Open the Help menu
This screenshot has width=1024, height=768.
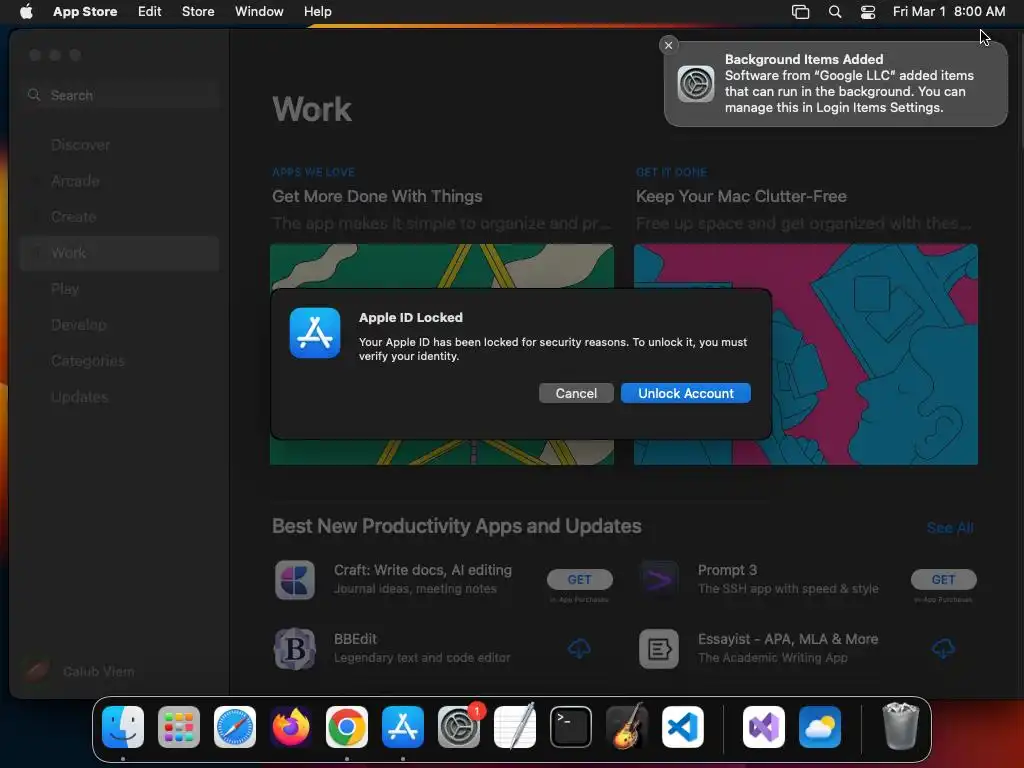[x=317, y=12]
